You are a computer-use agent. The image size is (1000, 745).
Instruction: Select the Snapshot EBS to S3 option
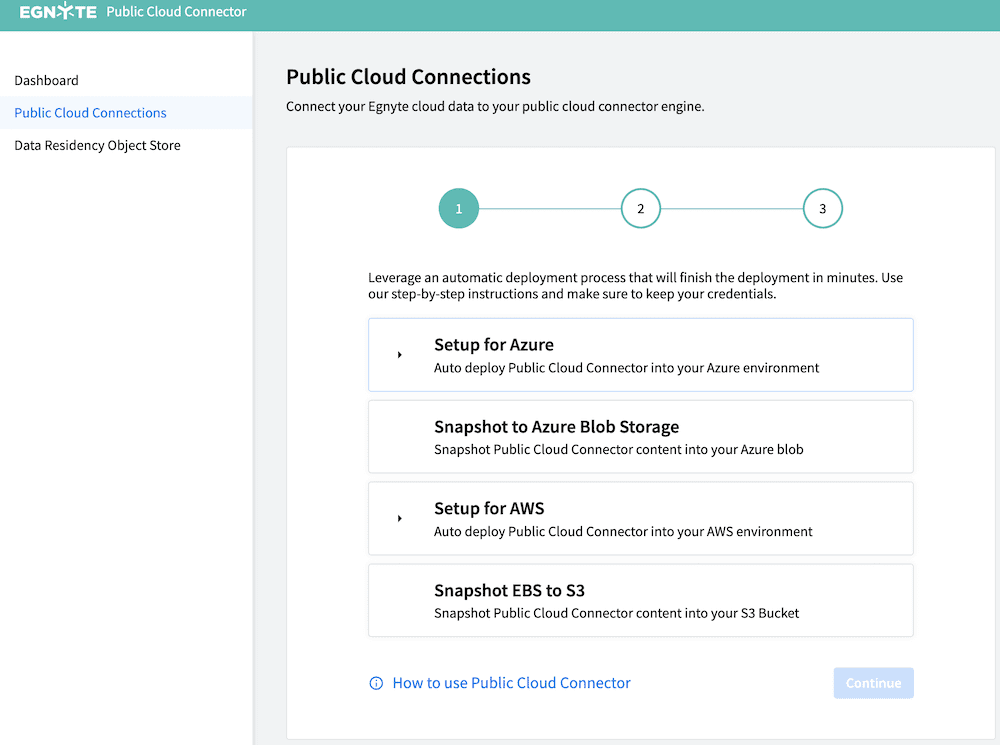[x=640, y=600]
